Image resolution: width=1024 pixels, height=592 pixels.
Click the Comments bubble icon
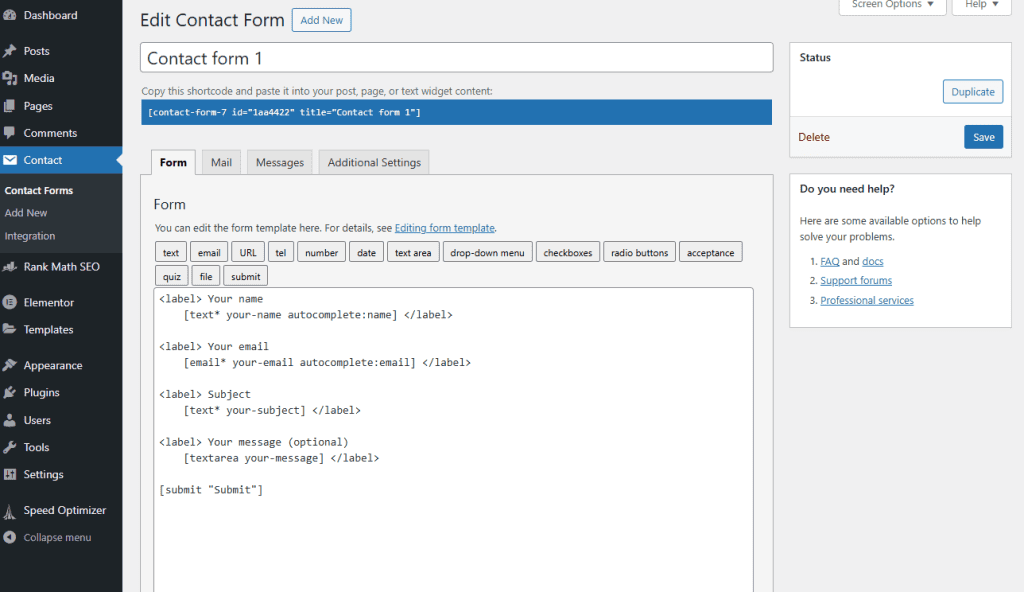click(x=10, y=133)
